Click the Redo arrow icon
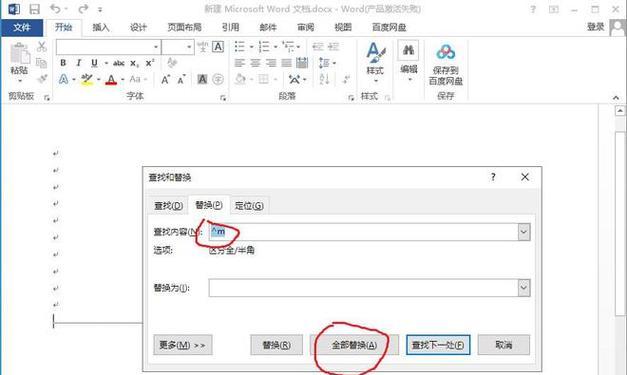 (83, 9)
